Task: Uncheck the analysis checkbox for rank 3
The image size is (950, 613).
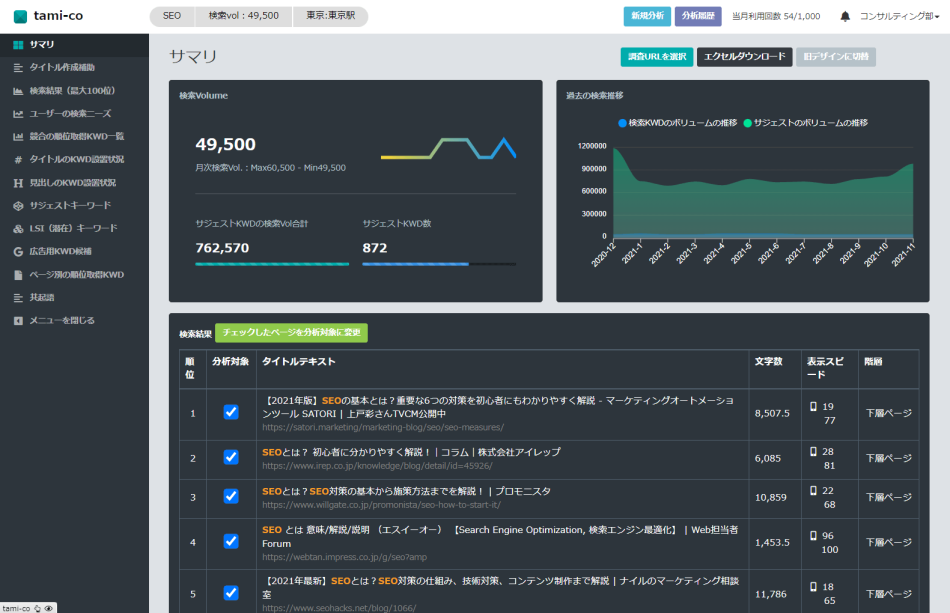Action: [x=231, y=496]
